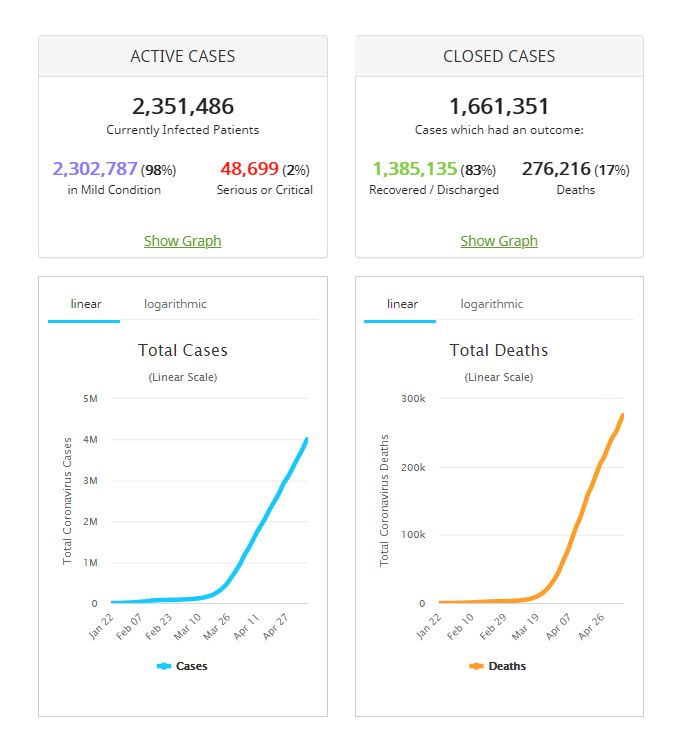The image size is (688, 753).
Task: Click the Active Cases panel header
Action: (x=182, y=57)
